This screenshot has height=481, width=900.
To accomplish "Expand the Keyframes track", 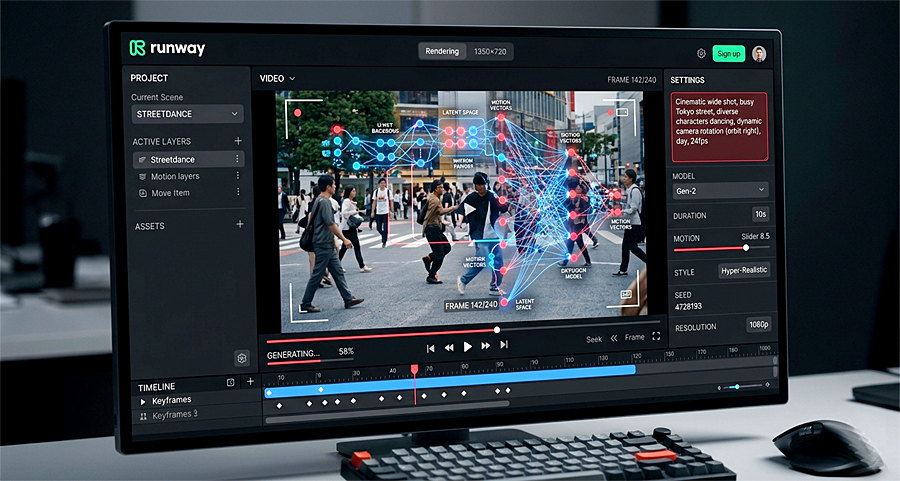I will click(143, 402).
